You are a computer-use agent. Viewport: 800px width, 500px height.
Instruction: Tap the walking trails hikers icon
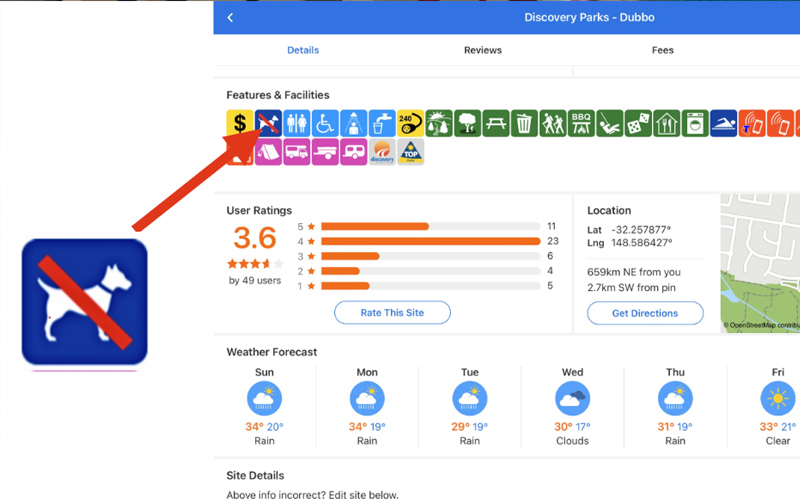[x=553, y=123]
